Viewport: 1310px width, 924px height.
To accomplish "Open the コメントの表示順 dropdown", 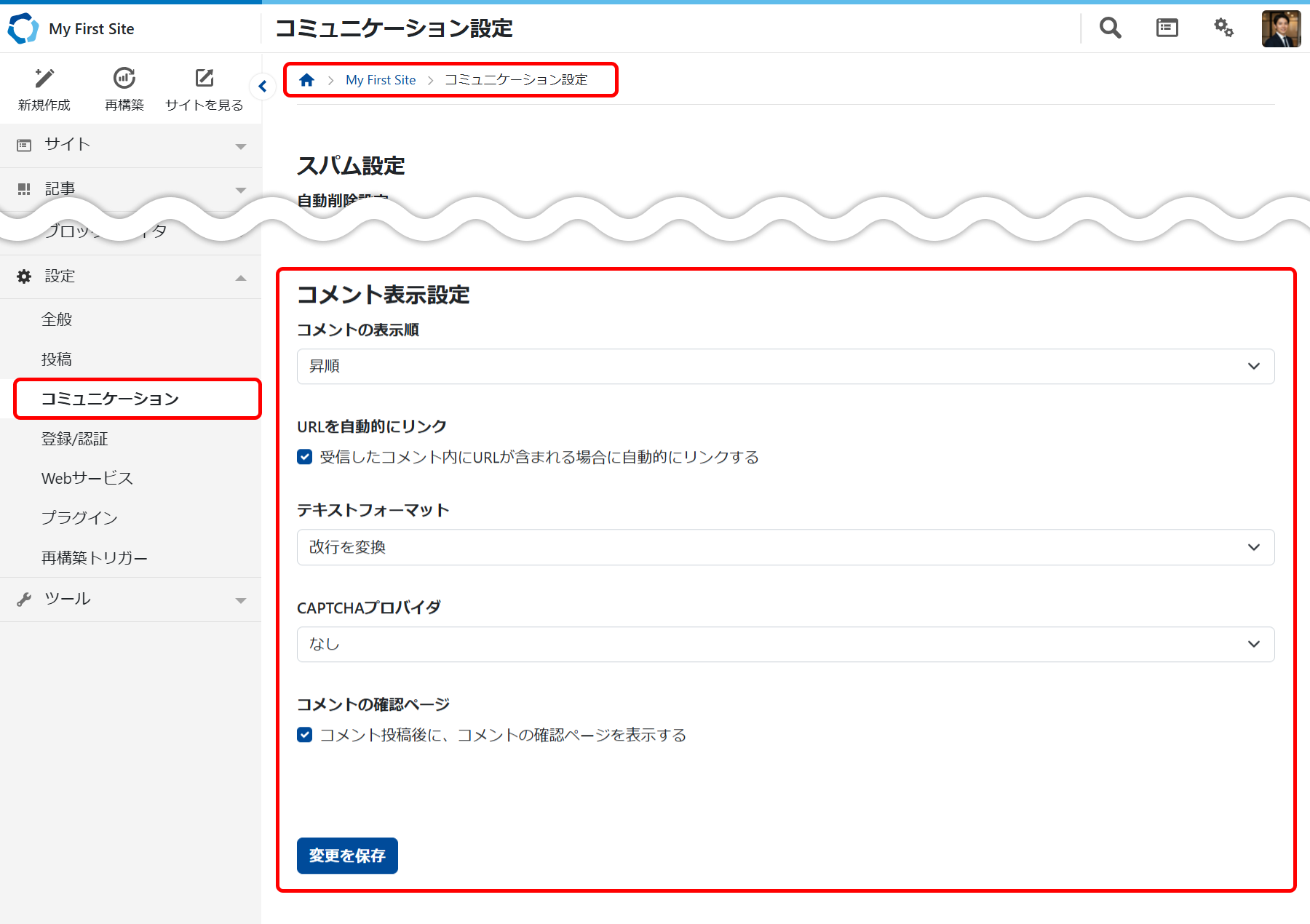I will pyautogui.click(x=785, y=366).
